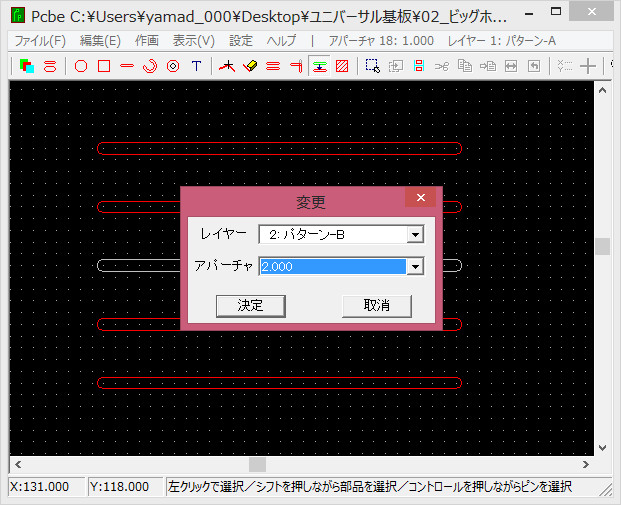Toggle the crosshair cursor button
621x505 pixels.
point(589,66)
